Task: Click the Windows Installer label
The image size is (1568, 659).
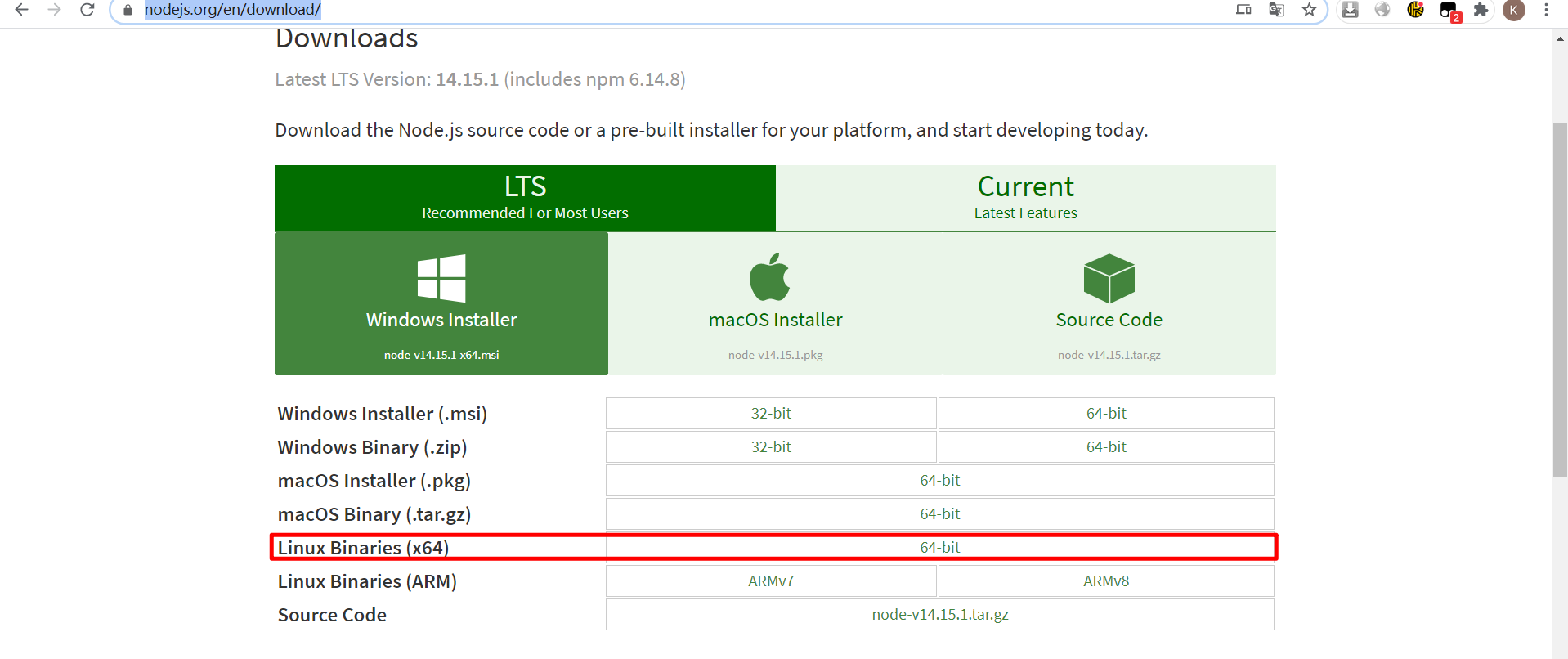Action: (441, 320)
